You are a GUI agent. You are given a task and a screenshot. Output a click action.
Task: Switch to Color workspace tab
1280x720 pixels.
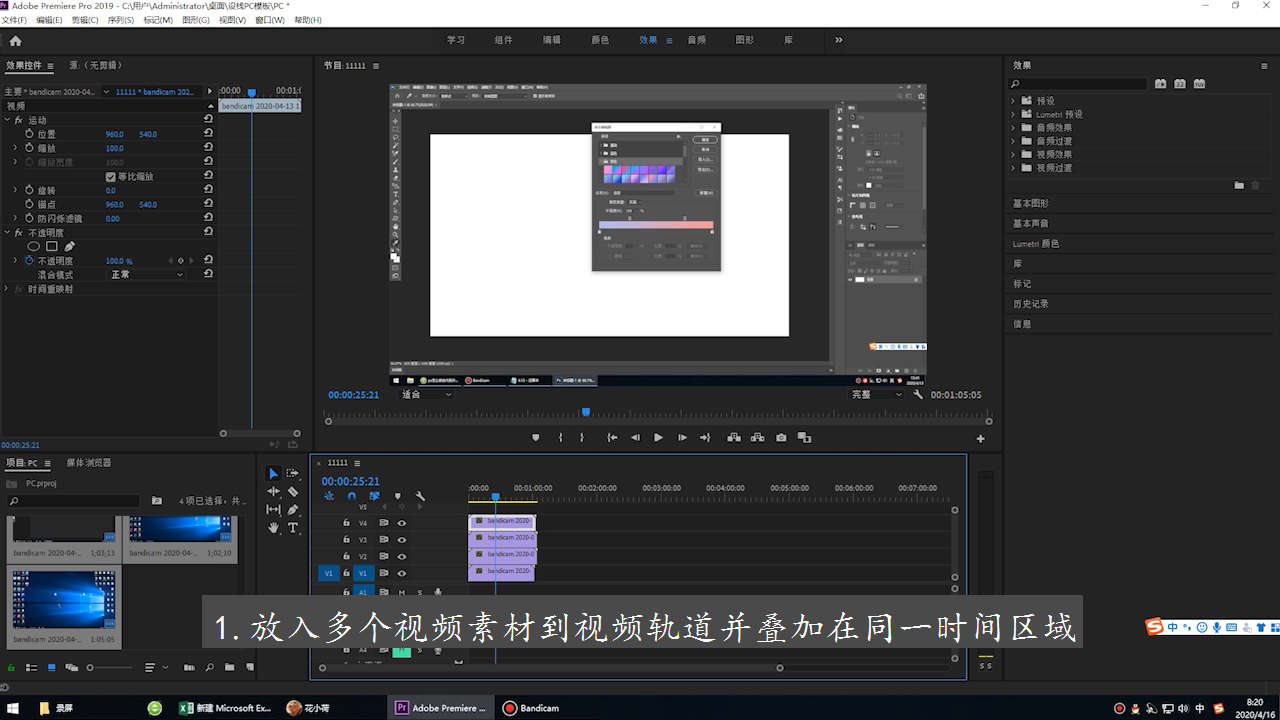(600, 40)
